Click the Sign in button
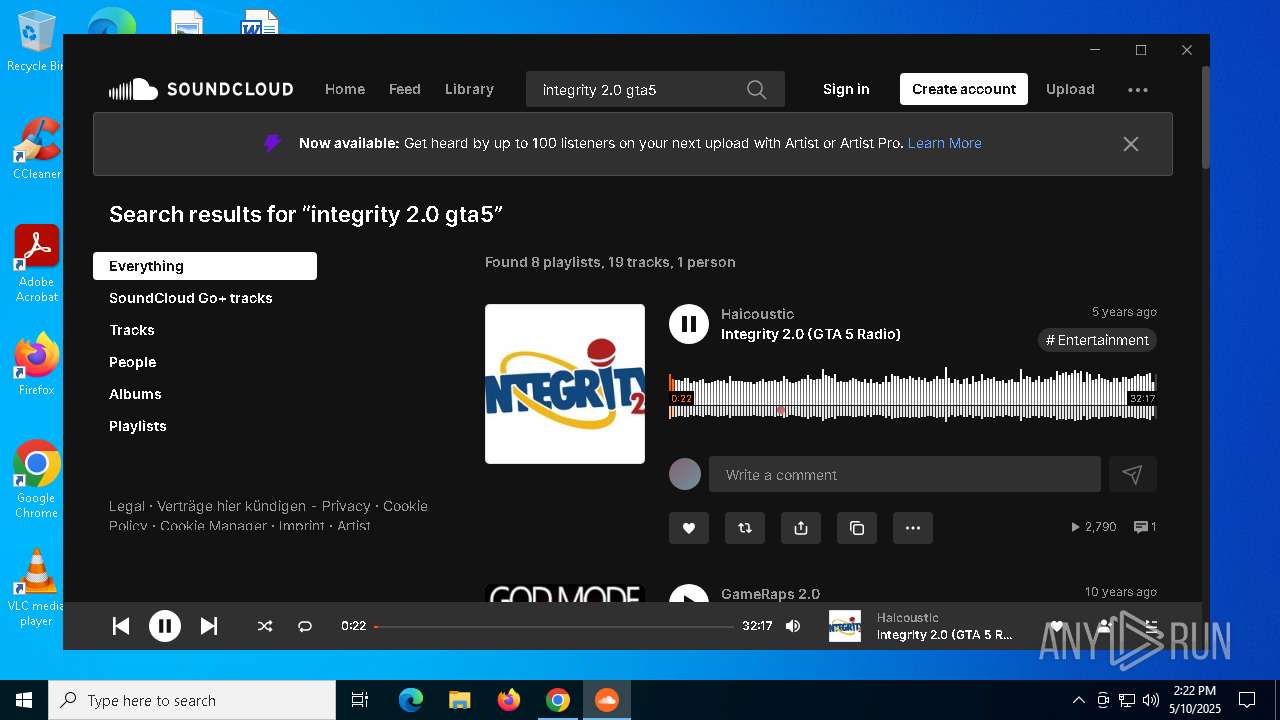1280x720 pixels. tap(846, 89)
